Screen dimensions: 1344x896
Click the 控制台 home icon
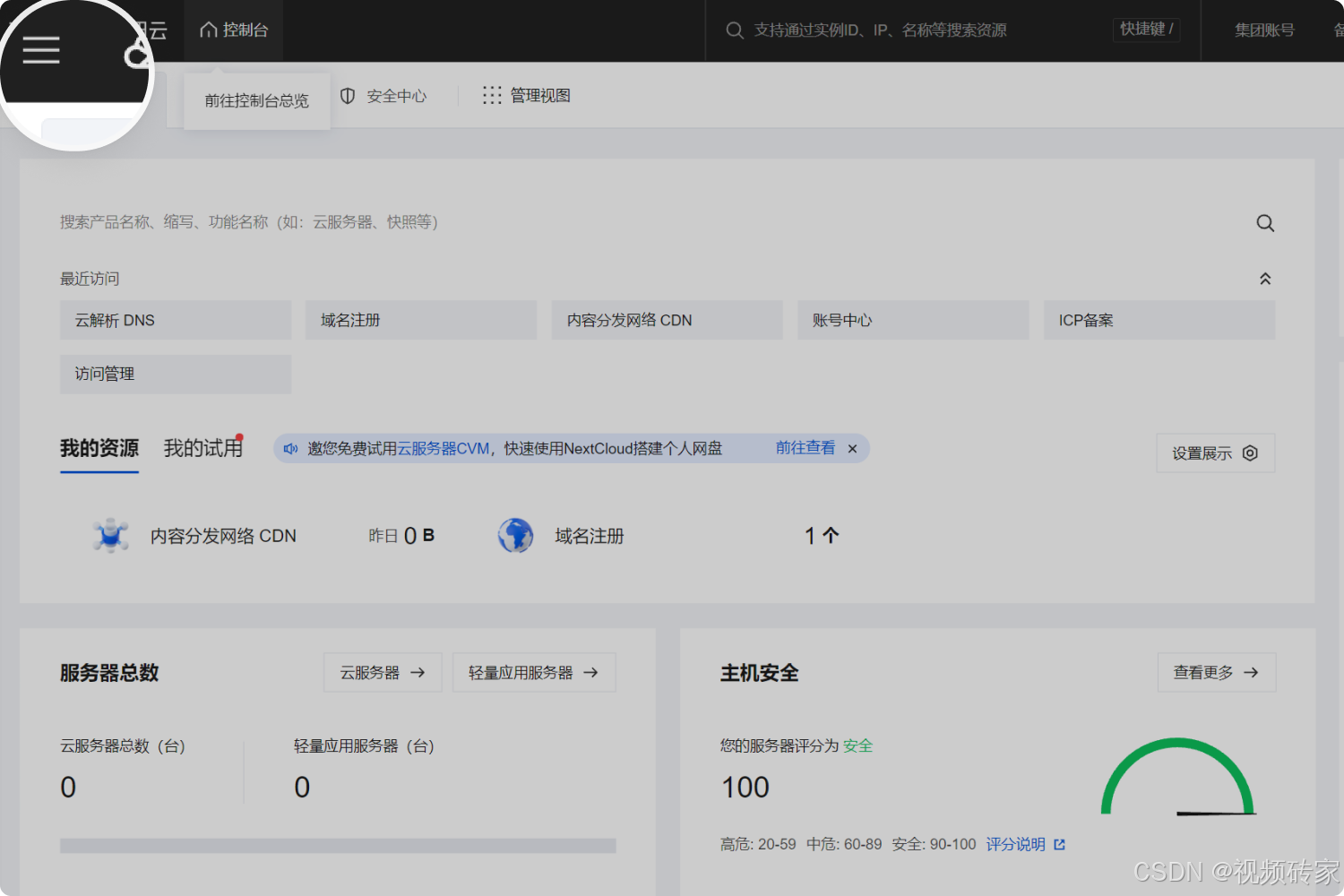coord(209,30)
